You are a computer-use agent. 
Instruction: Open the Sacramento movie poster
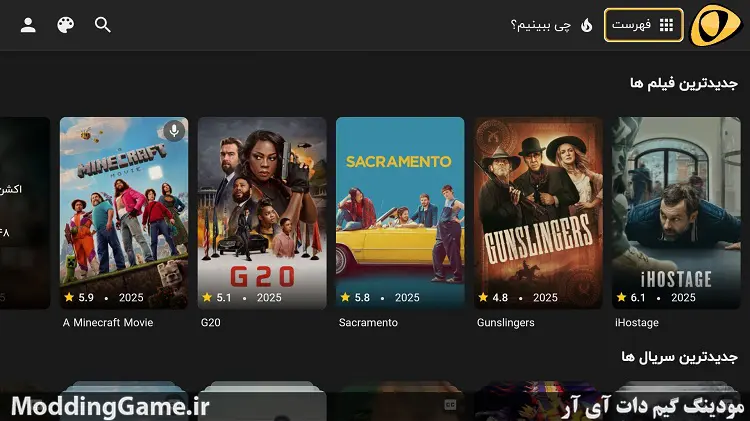click(x=400, y=213)
